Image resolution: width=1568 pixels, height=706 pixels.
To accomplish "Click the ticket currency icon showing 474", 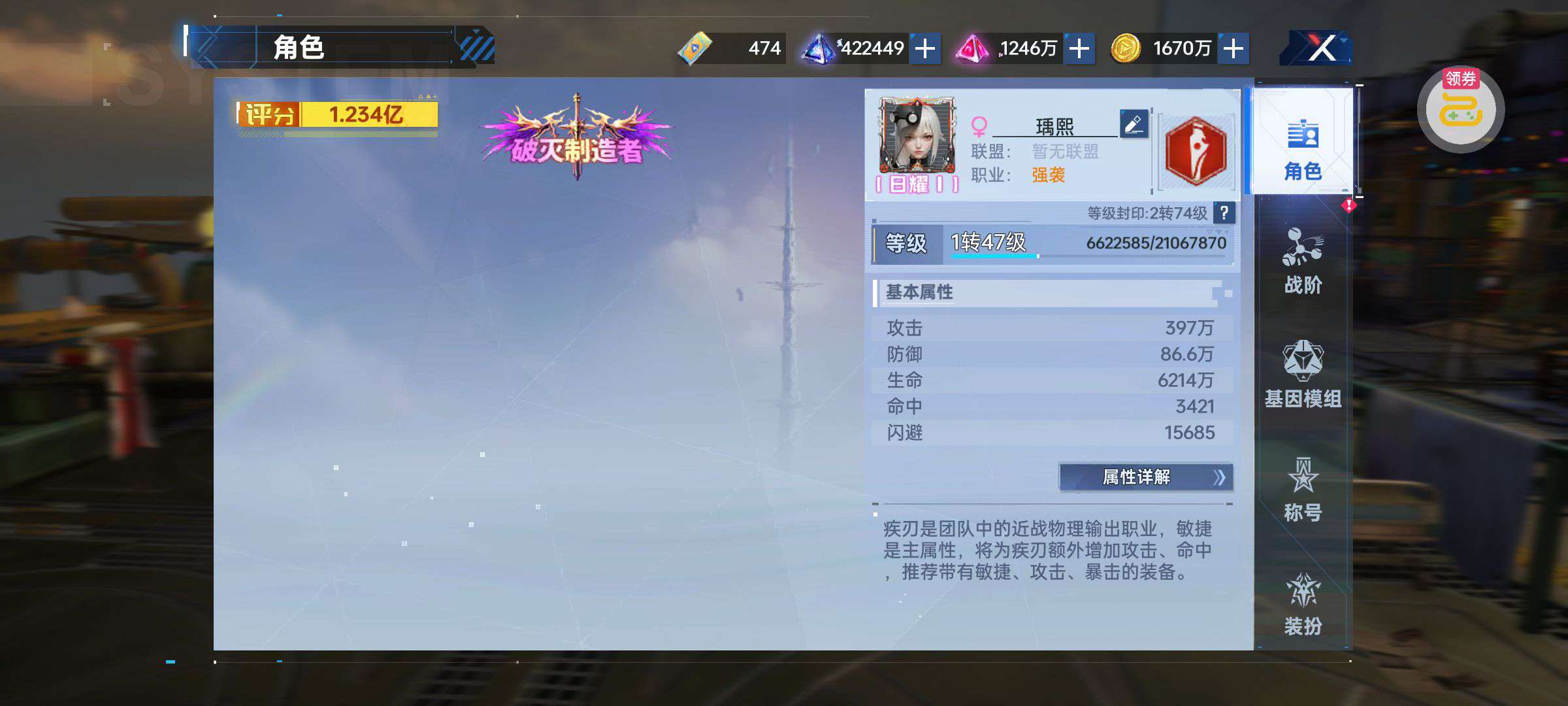I will click(x=694, y=48).
